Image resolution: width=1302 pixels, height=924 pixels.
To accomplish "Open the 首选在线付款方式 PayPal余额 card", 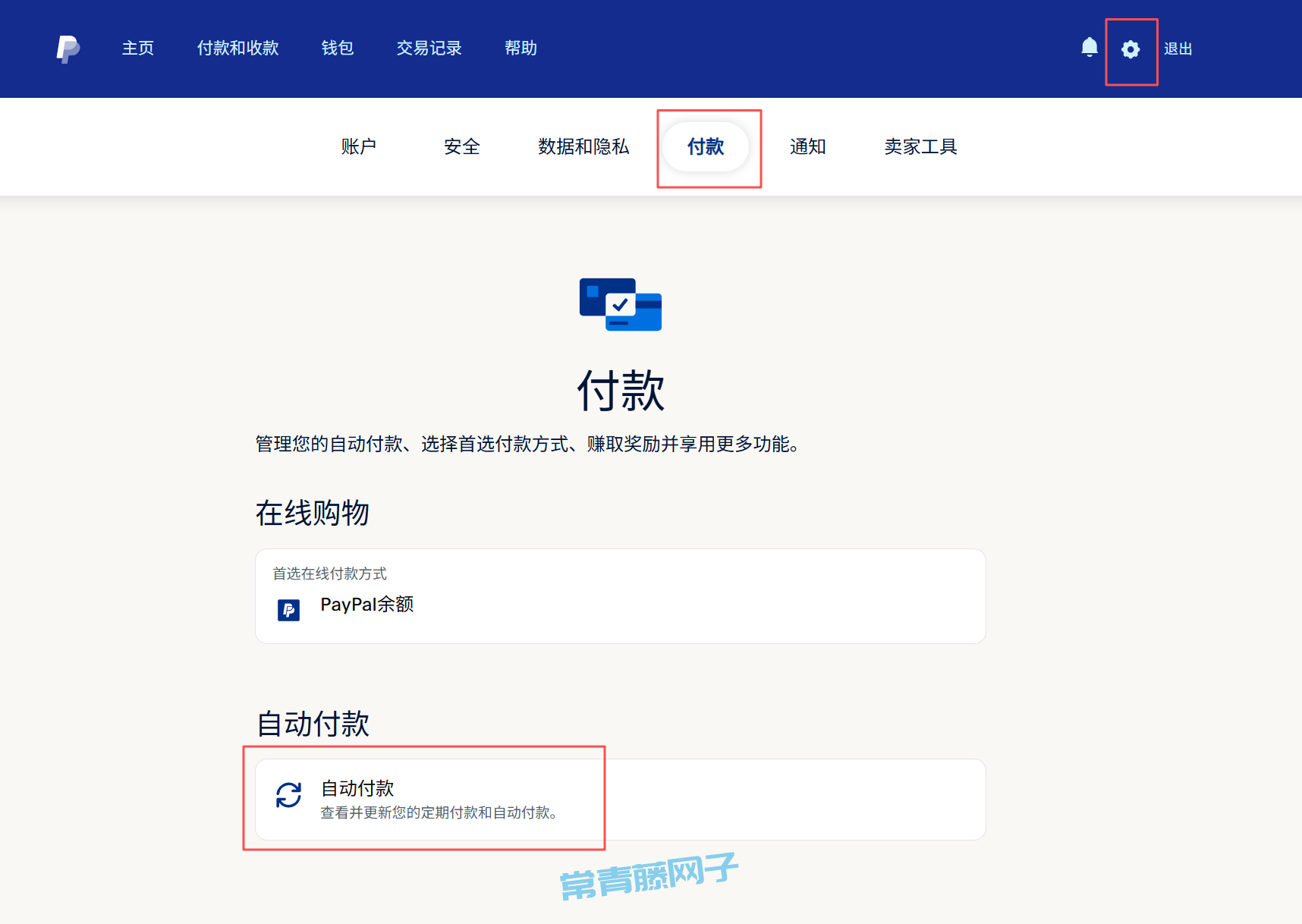I will [620, 596].
